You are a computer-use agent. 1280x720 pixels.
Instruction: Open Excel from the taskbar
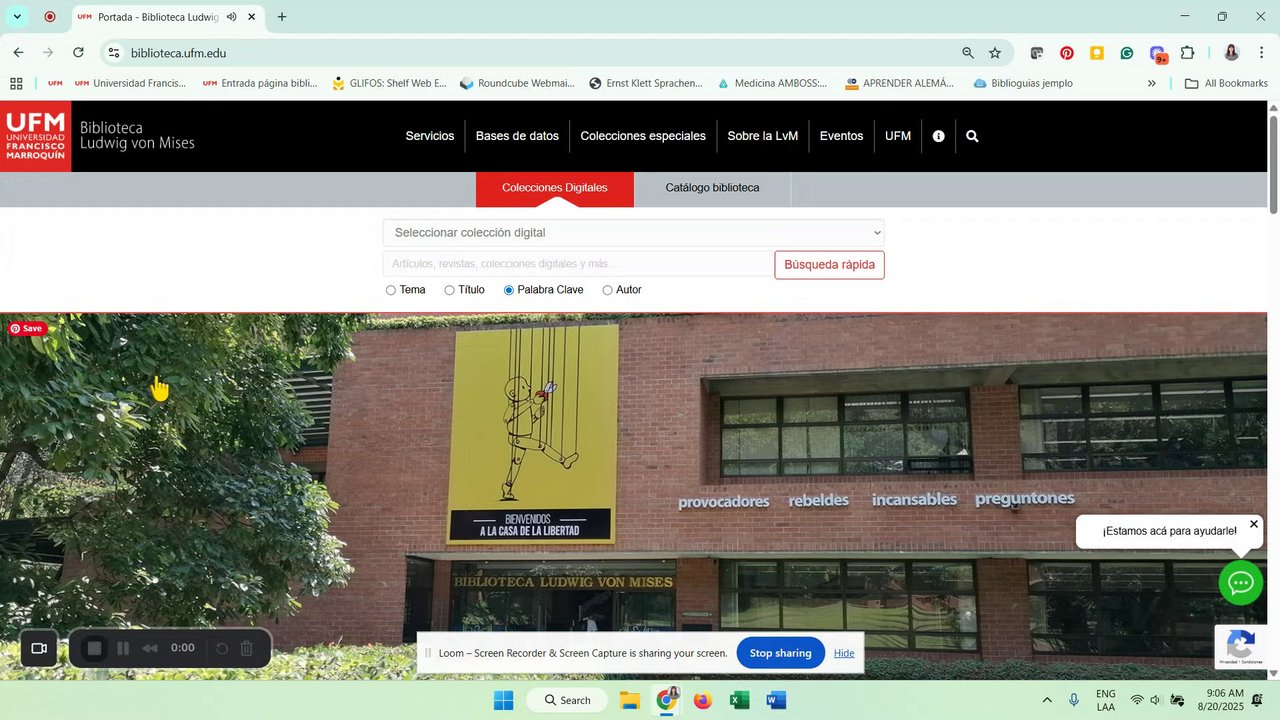tap(739, 700)
